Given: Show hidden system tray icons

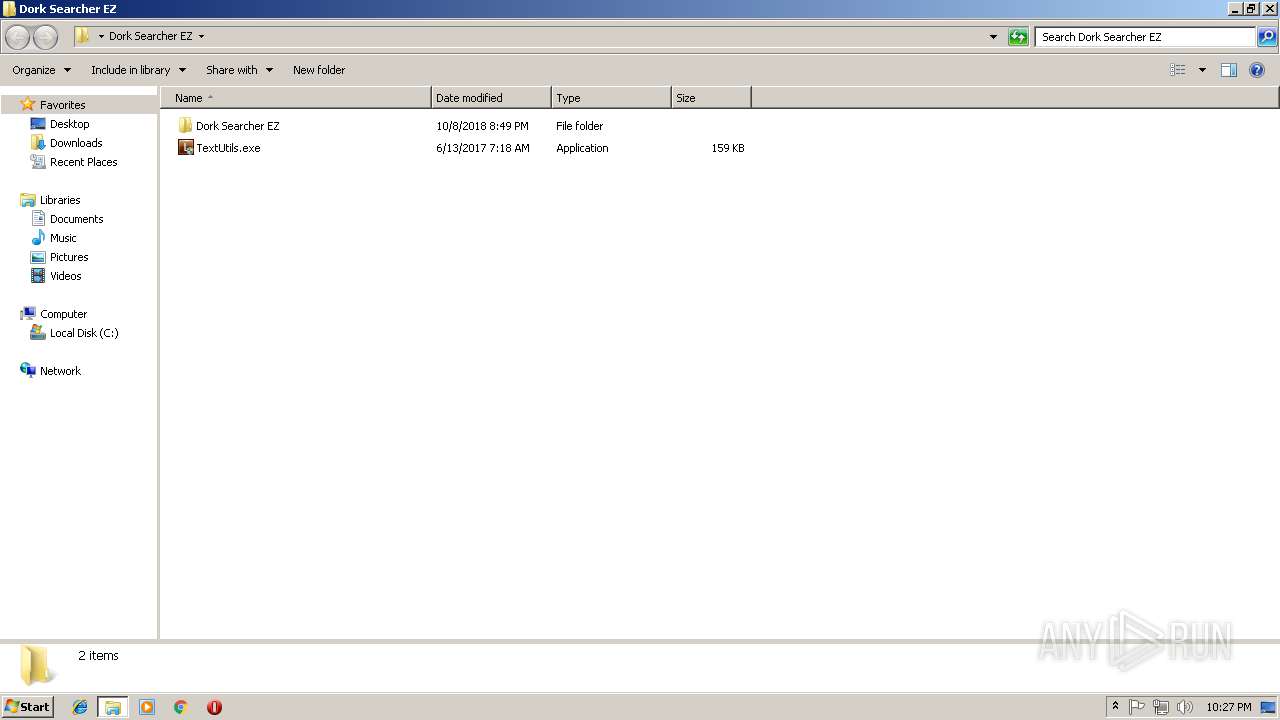Looking at the screenshot, I should click(x=1116, y=707).
